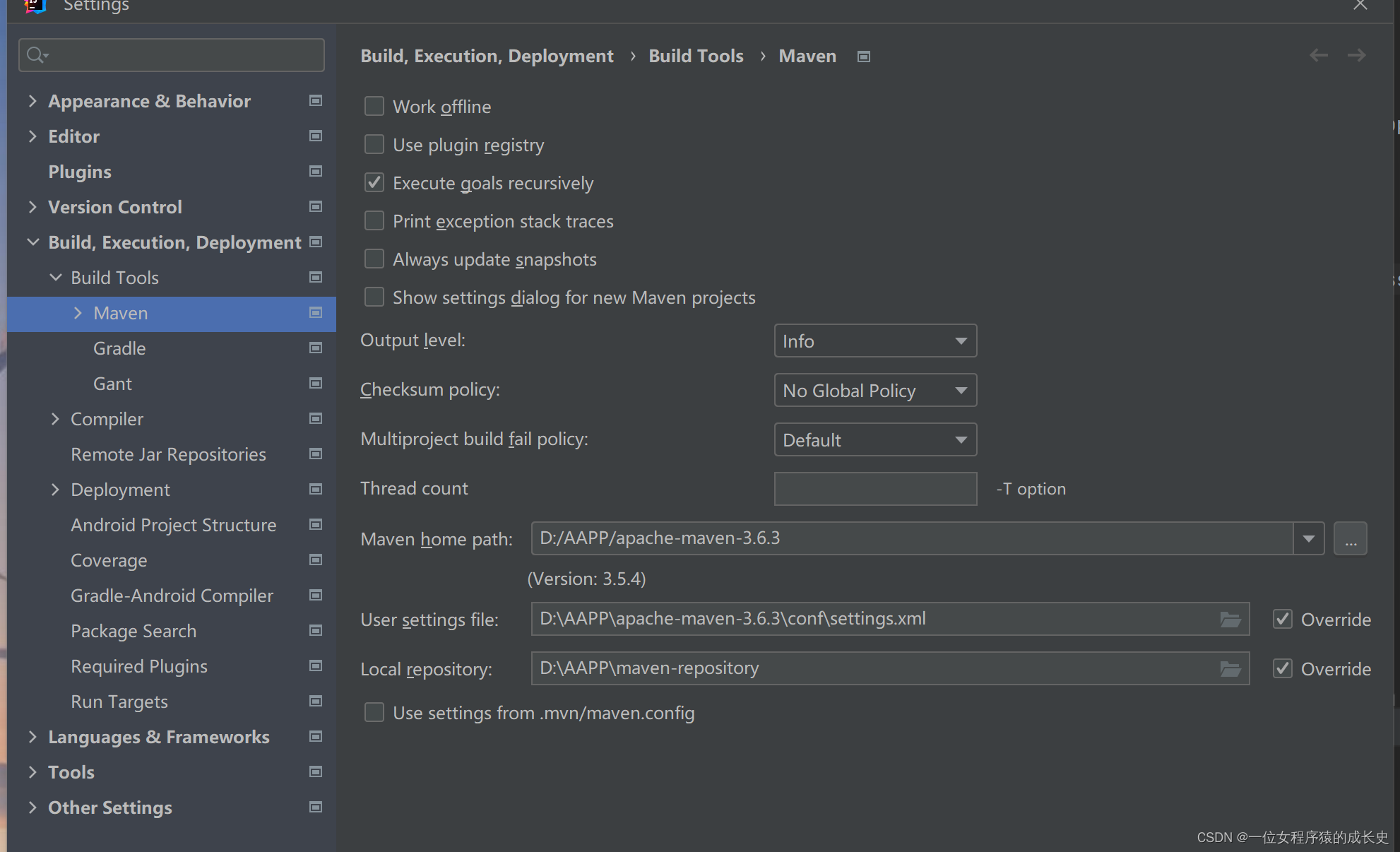
Task: Click back navigation arrow icon
Action: click(x=1318, y=55)
